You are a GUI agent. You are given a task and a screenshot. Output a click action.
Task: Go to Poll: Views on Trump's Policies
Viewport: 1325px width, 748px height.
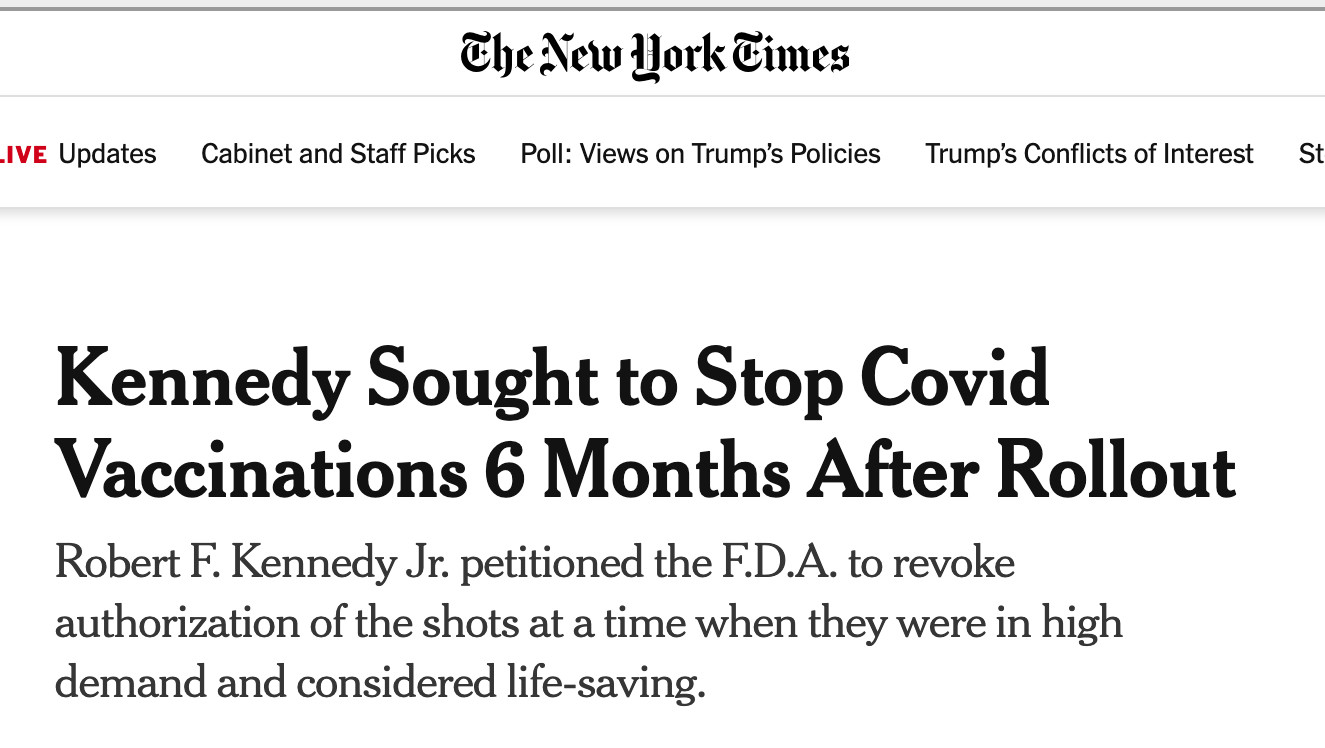700,154
